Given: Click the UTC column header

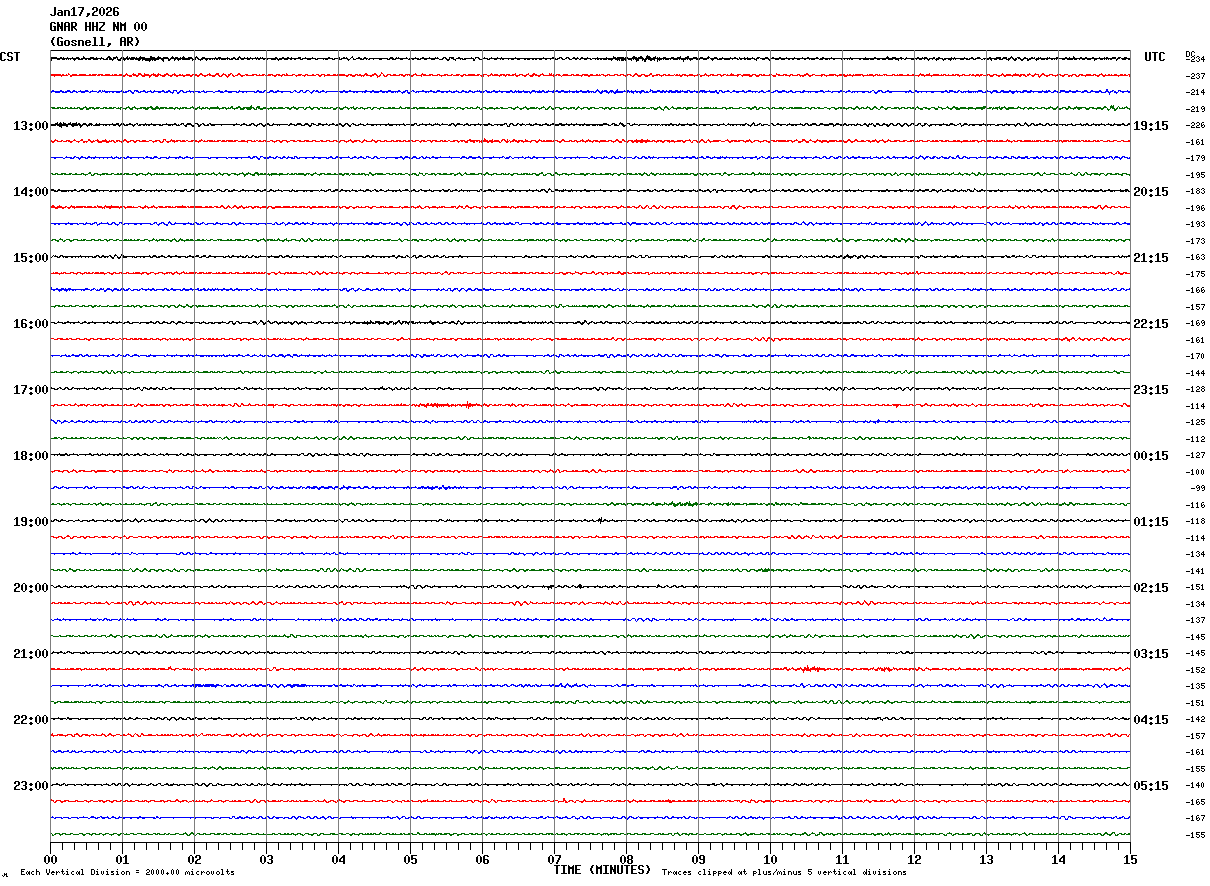Looking at the screenshot, I should tap(1155, 57).
